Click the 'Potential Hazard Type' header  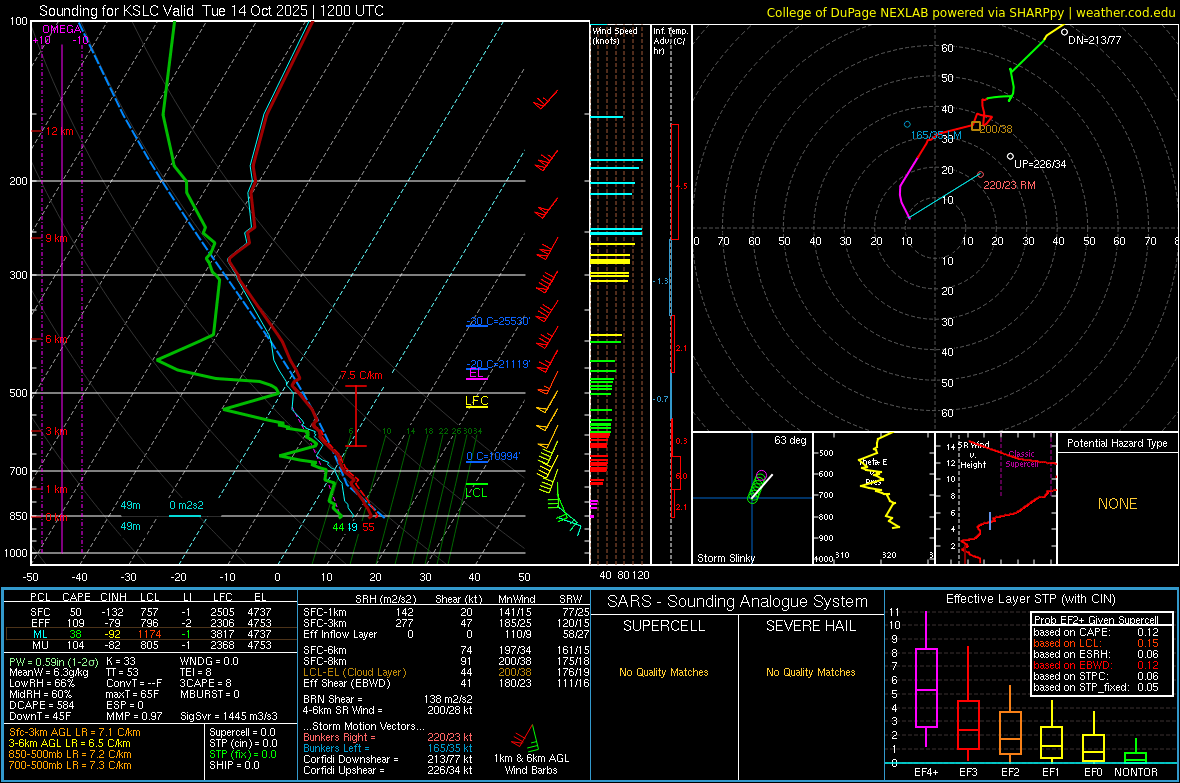point(1117,443)
